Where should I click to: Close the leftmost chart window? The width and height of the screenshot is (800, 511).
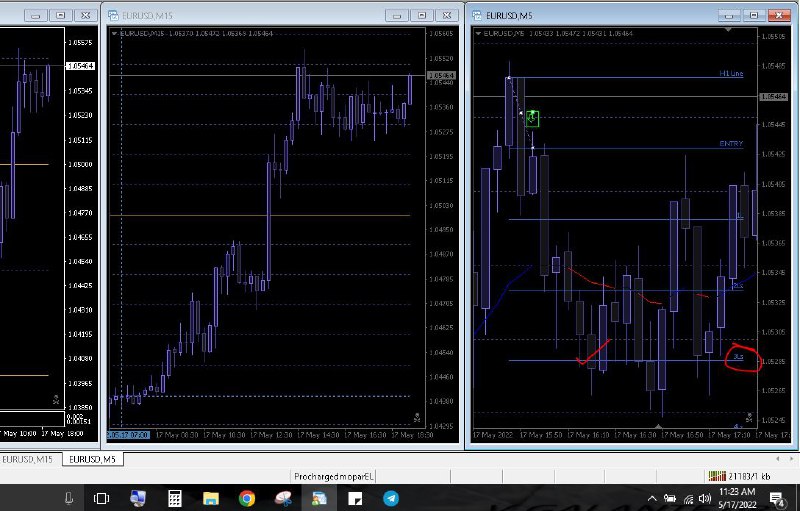point(86,16)
